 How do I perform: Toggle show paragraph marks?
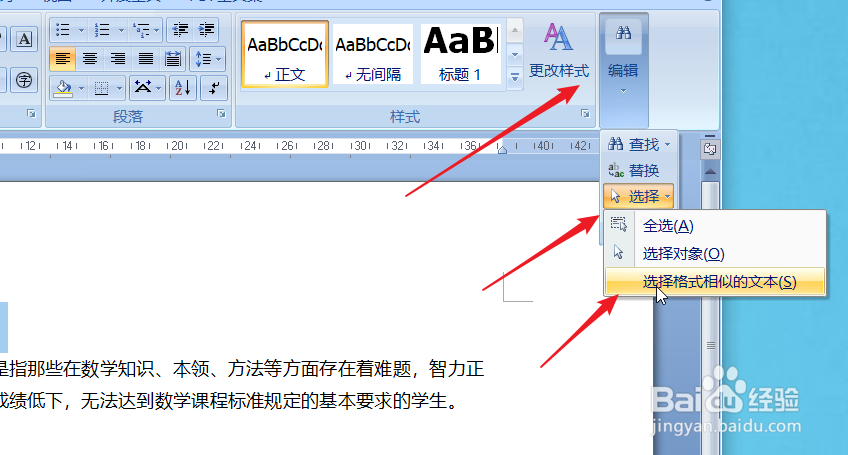click(x=214, y=88)
